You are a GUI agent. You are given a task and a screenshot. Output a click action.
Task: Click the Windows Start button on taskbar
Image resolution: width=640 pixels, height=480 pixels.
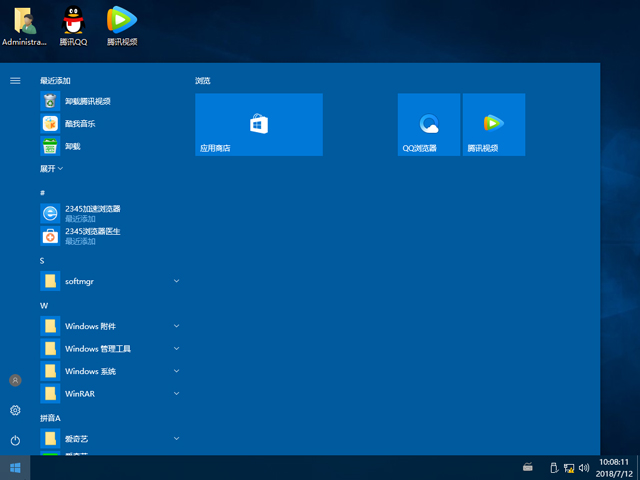pyautogui.click(x=15, y=467)
